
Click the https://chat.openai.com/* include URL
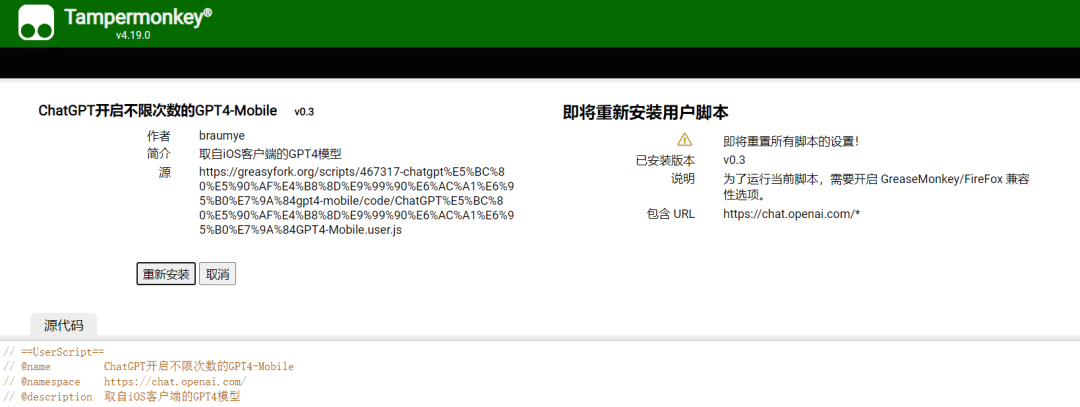(791, 213)
